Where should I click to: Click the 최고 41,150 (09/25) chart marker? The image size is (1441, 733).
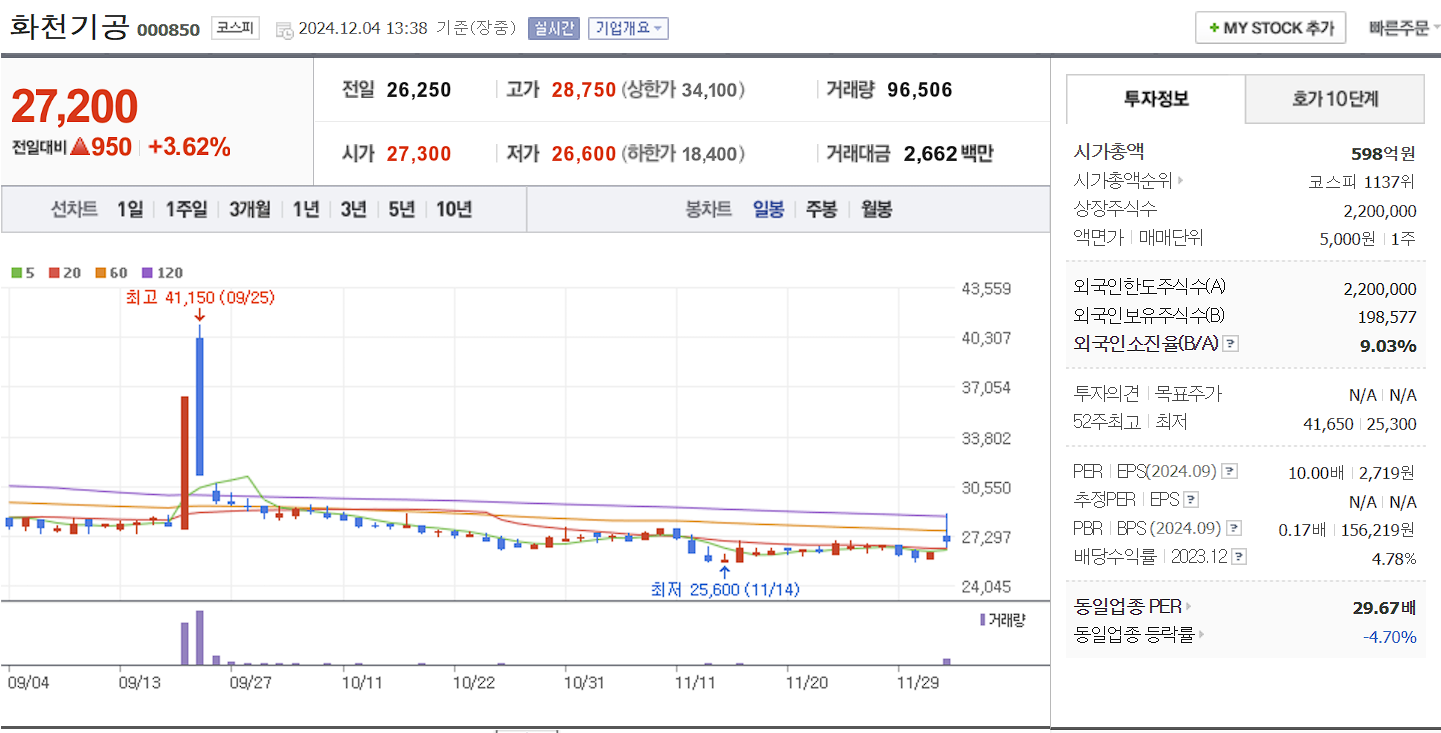200,297
